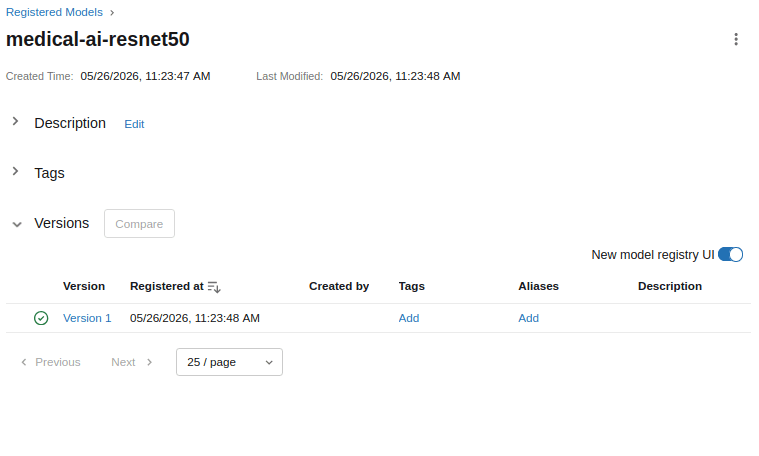Click the breadcrumb chevron separator
The image size is (759, 456).
pyautogui.click(x=112, y=13)
